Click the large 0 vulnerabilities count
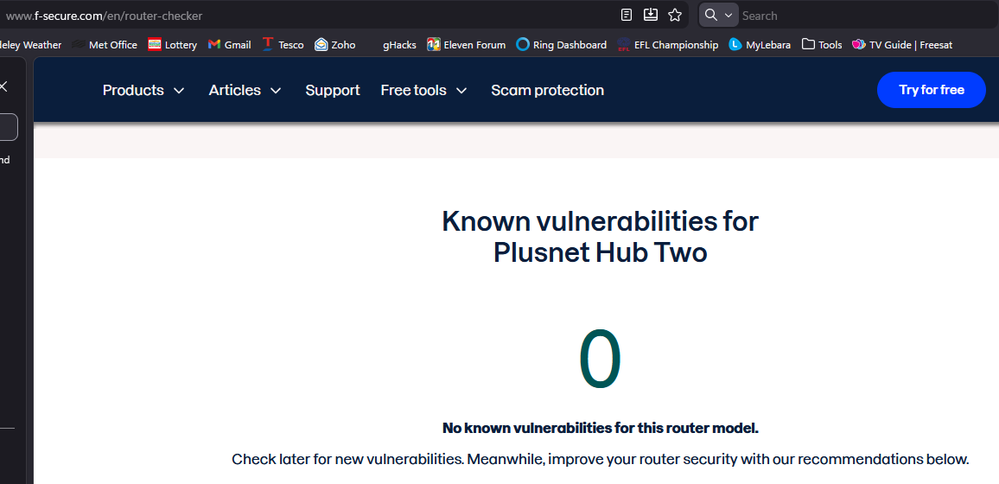This screenshot has width=999, height=484. click(600, 360)
